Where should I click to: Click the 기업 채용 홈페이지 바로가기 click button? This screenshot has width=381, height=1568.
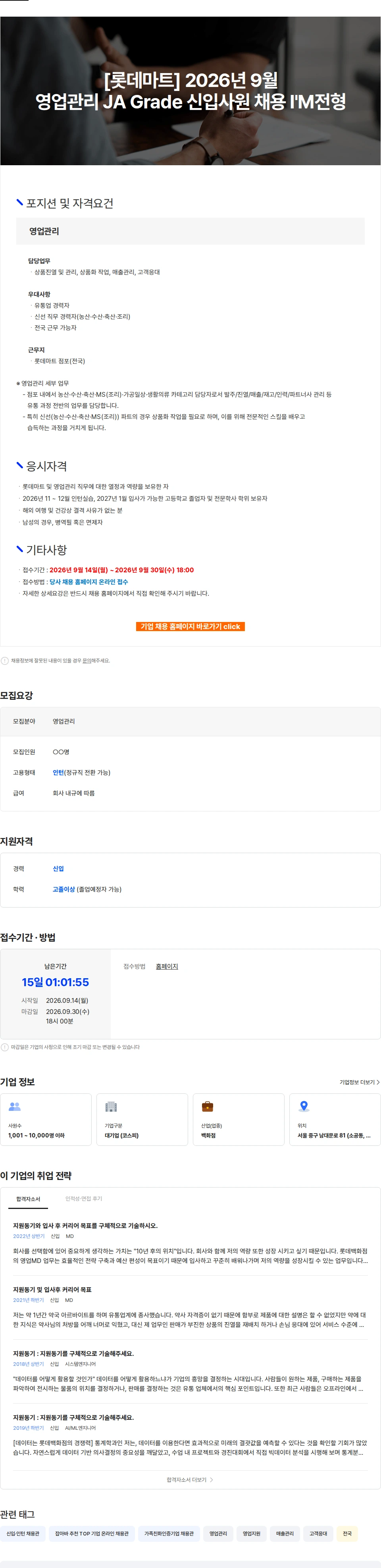click(x=190, y=626)
